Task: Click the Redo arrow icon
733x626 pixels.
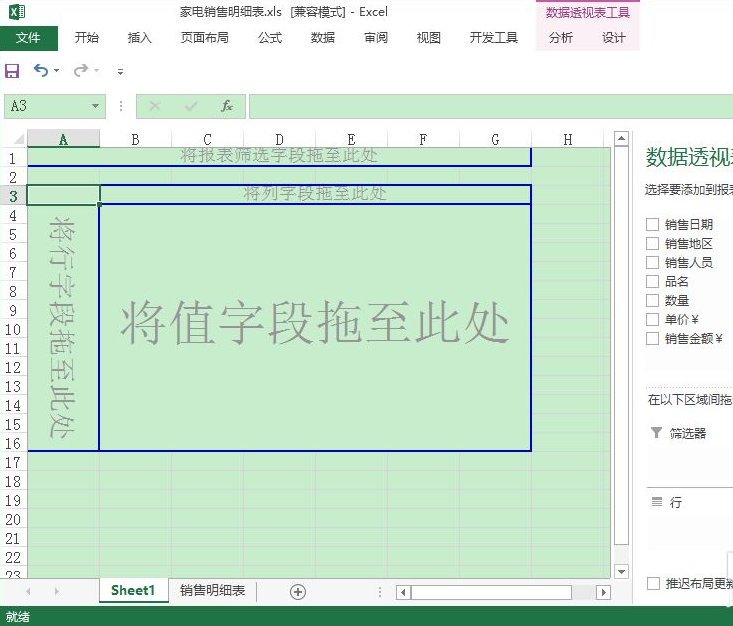Action: 80,71
